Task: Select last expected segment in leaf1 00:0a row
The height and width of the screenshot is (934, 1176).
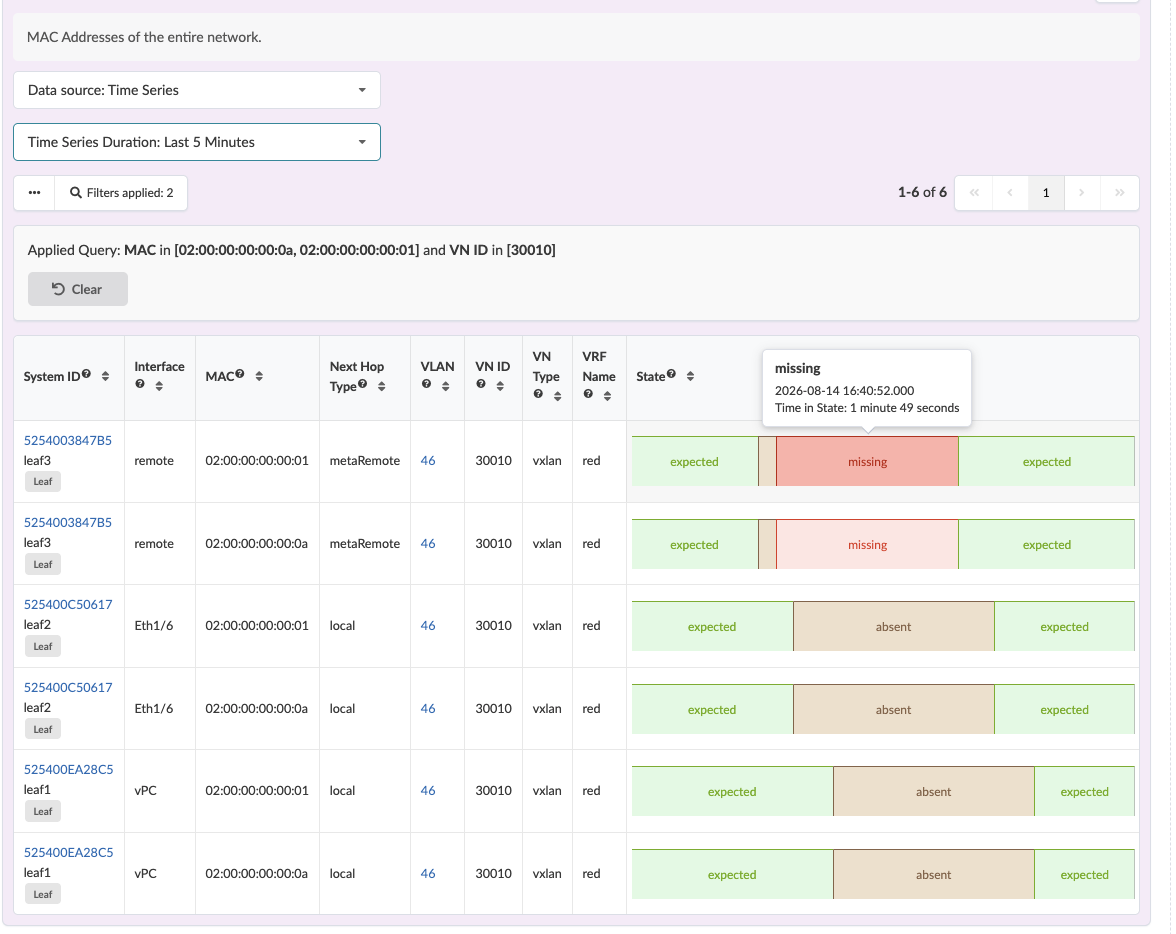Action: [1084, 875]
